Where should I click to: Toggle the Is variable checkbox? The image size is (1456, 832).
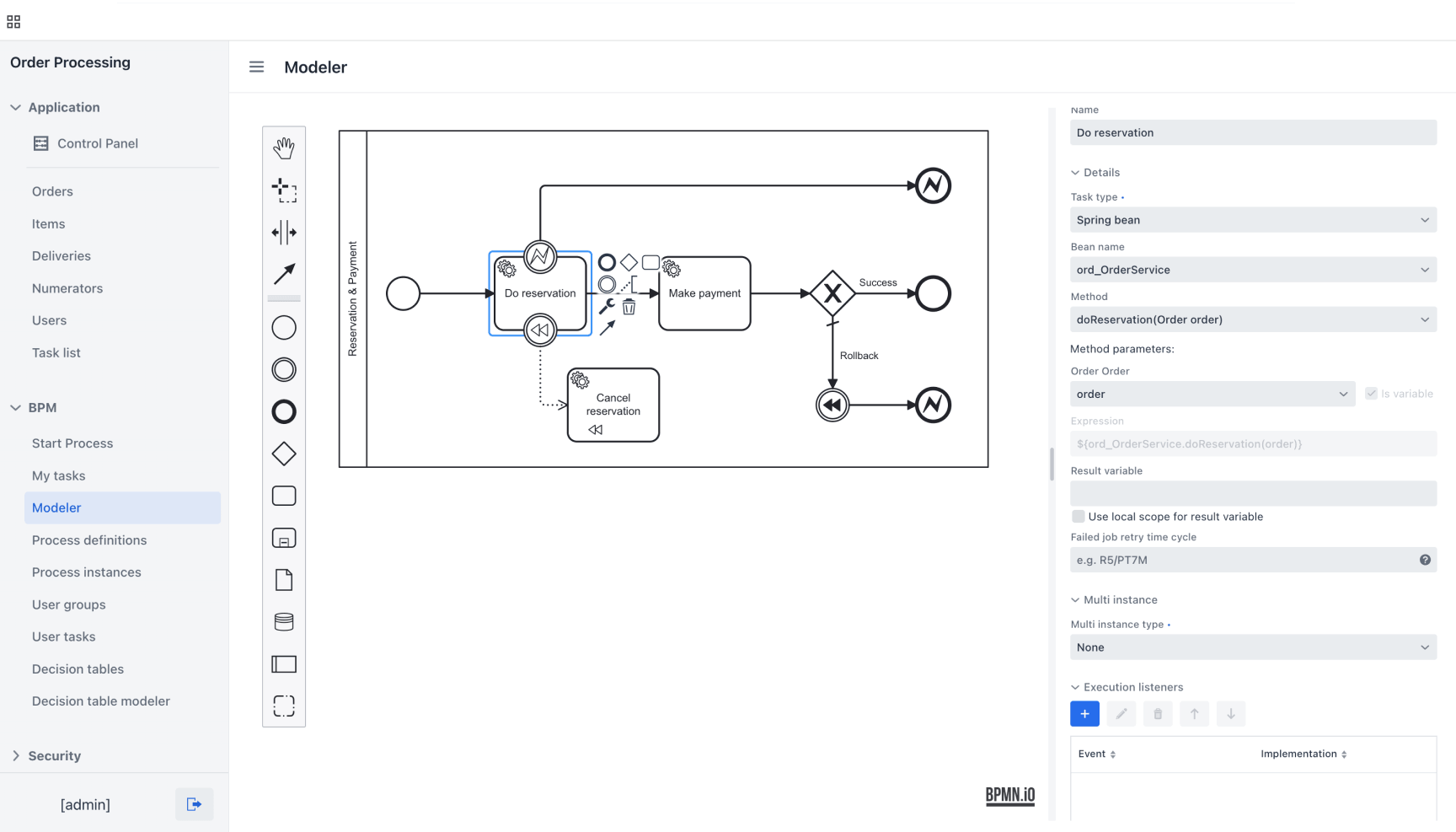pos(1371,394)
